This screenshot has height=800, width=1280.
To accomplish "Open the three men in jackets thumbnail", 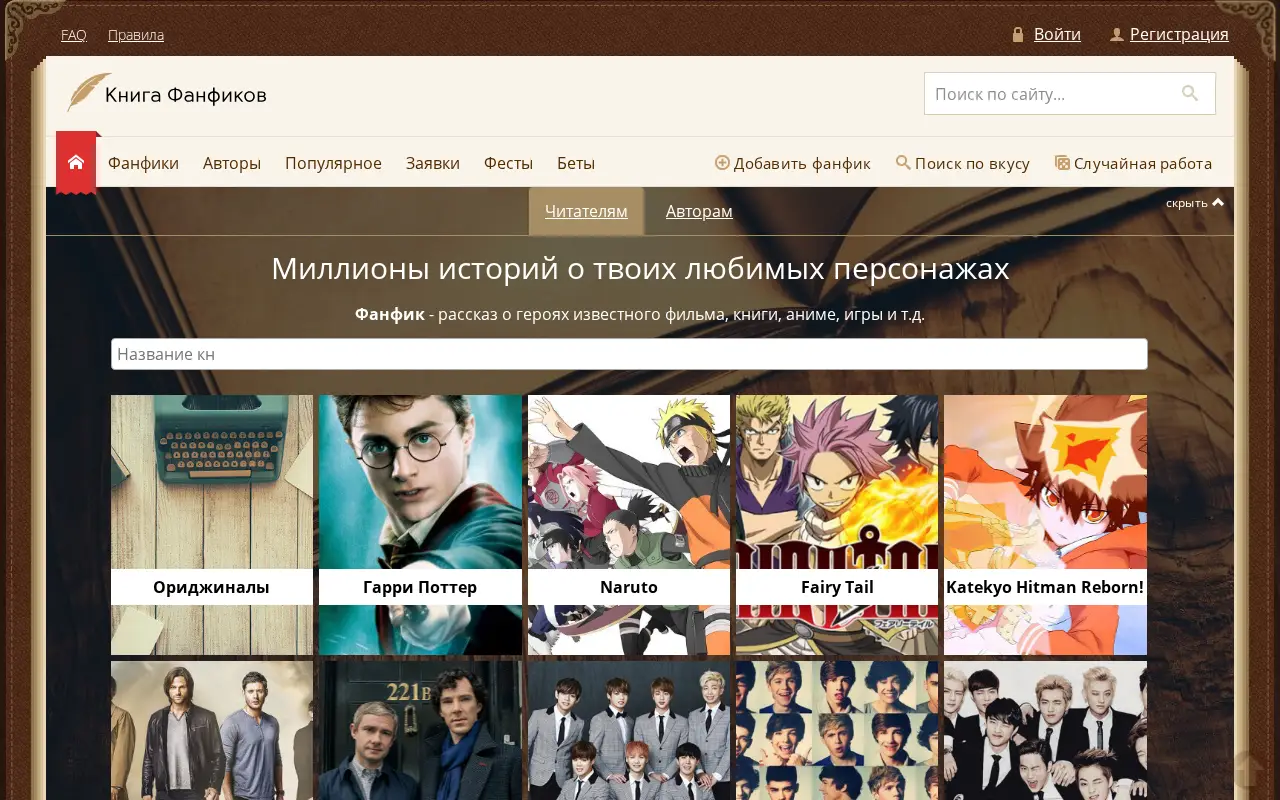I will (212, 730).
